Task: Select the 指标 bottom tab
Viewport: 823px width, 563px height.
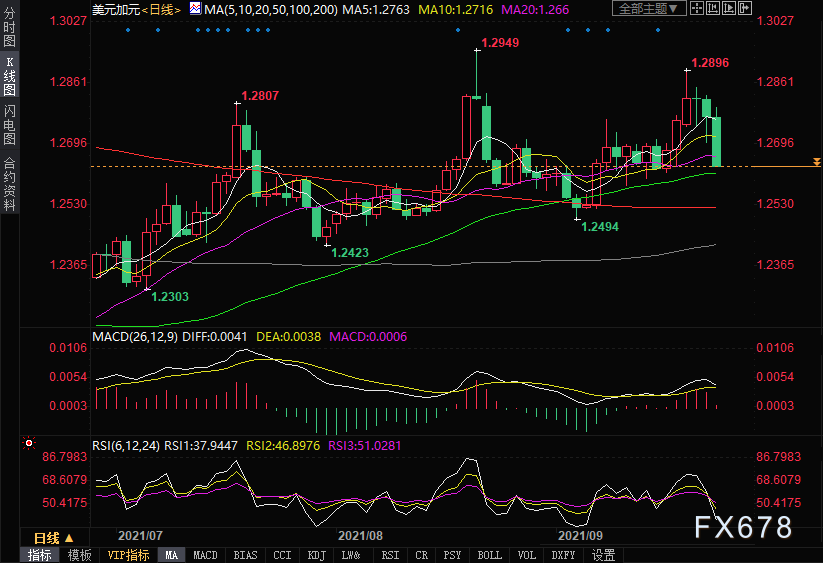Action: (39, 555)
